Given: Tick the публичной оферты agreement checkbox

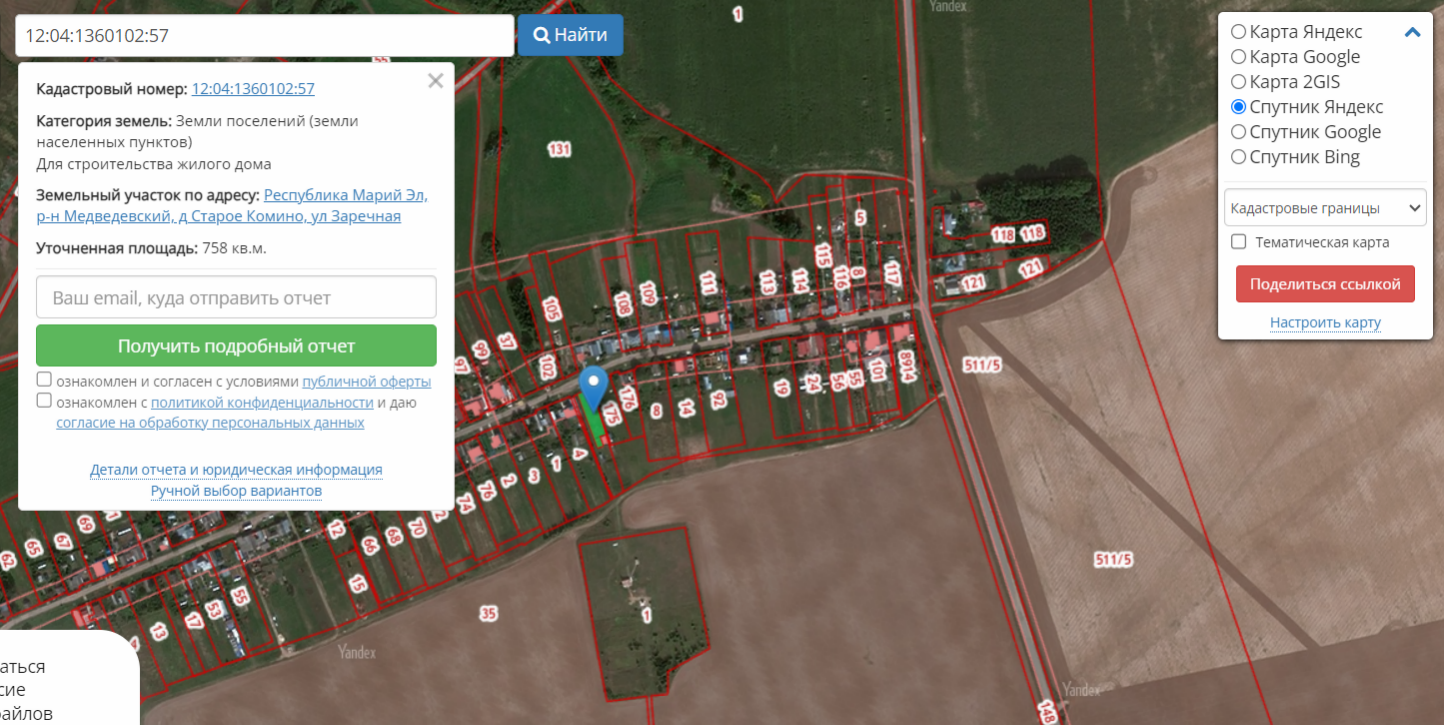Looking at the screenshot, I should click(x=44, y=380).
